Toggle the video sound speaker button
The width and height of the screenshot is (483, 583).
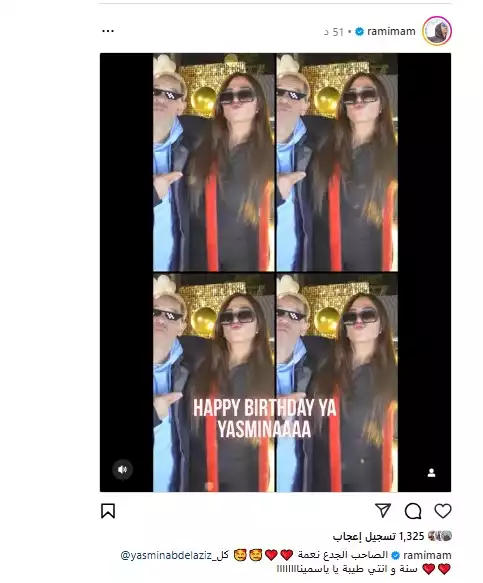click(122, 470)
